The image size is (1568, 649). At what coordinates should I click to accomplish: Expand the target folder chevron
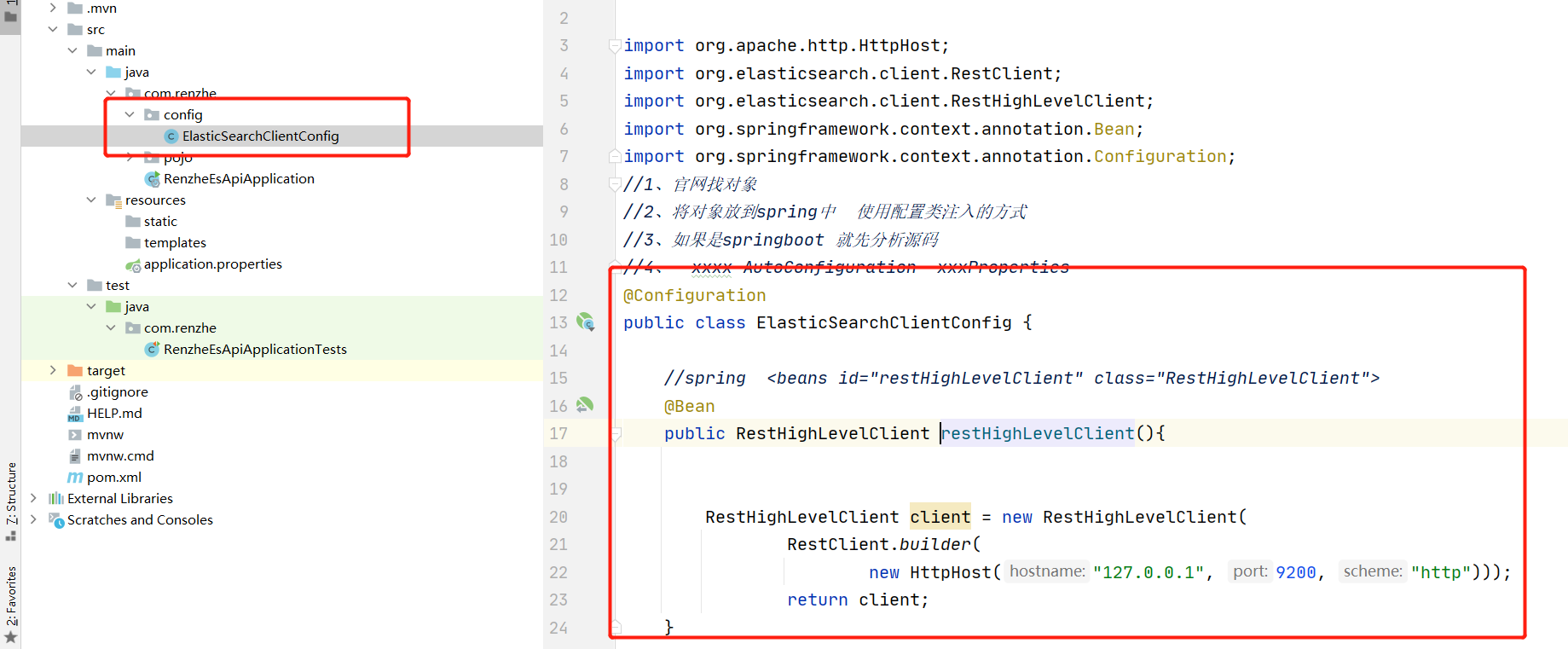pyautogui.click(x=53, y=370)
